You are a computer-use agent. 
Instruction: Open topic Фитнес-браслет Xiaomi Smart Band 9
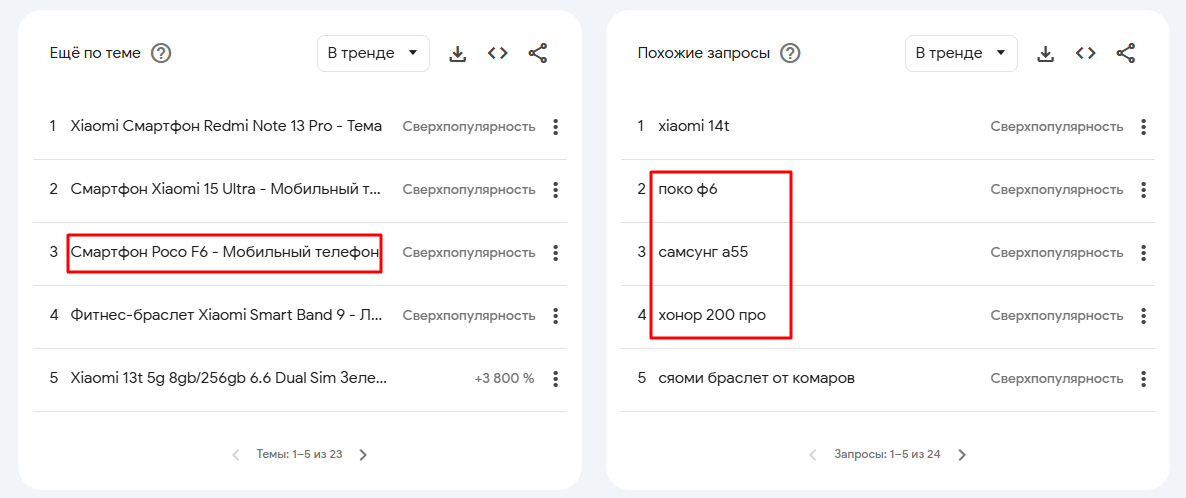pyautogui.click(x=226, y=314)
